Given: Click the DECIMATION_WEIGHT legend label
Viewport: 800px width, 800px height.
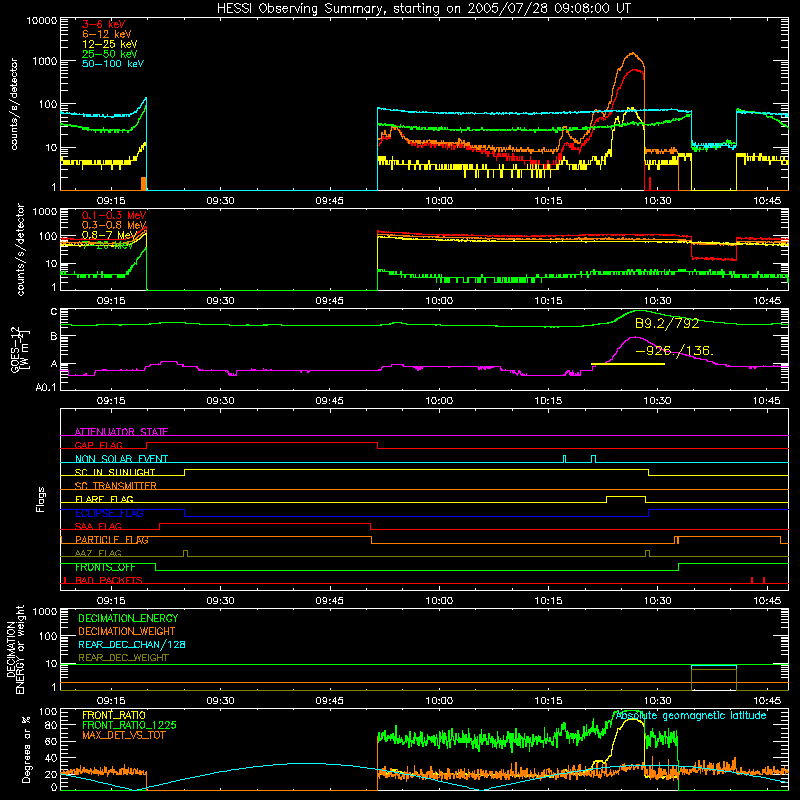Looking at the screenshot, I should 127,631.
